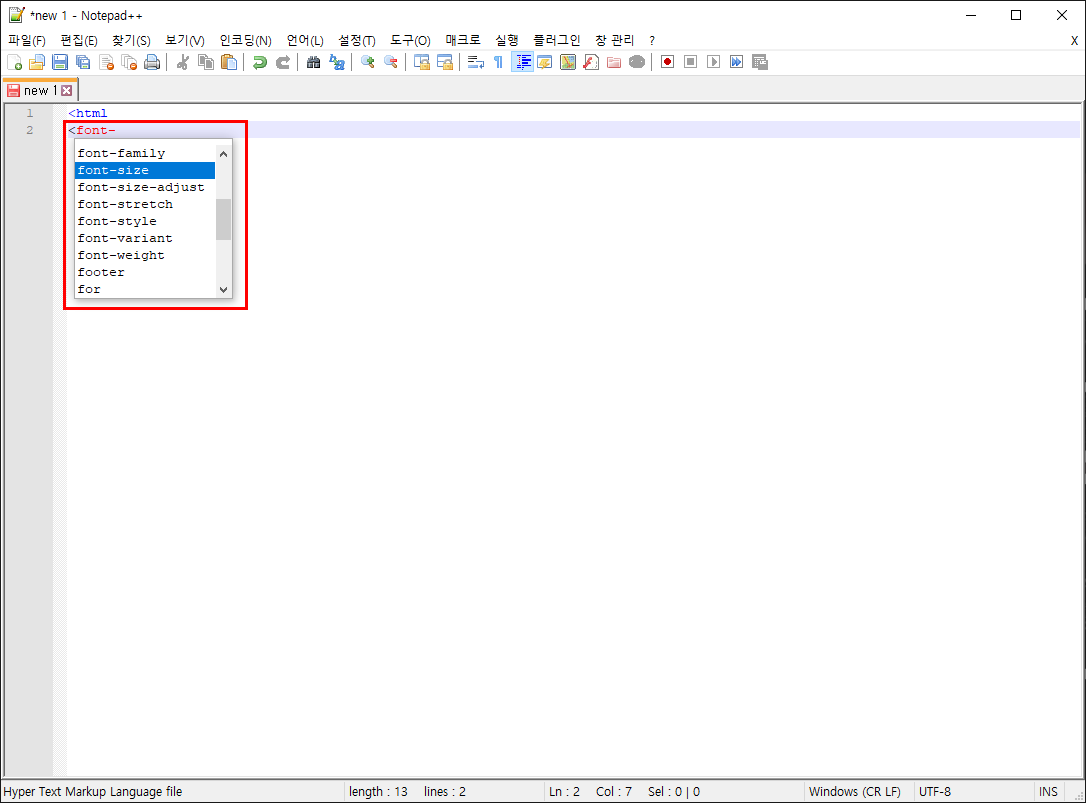The image size is (1086, 803).
Task: Open the ? help menu
Action: pos(652,40)
